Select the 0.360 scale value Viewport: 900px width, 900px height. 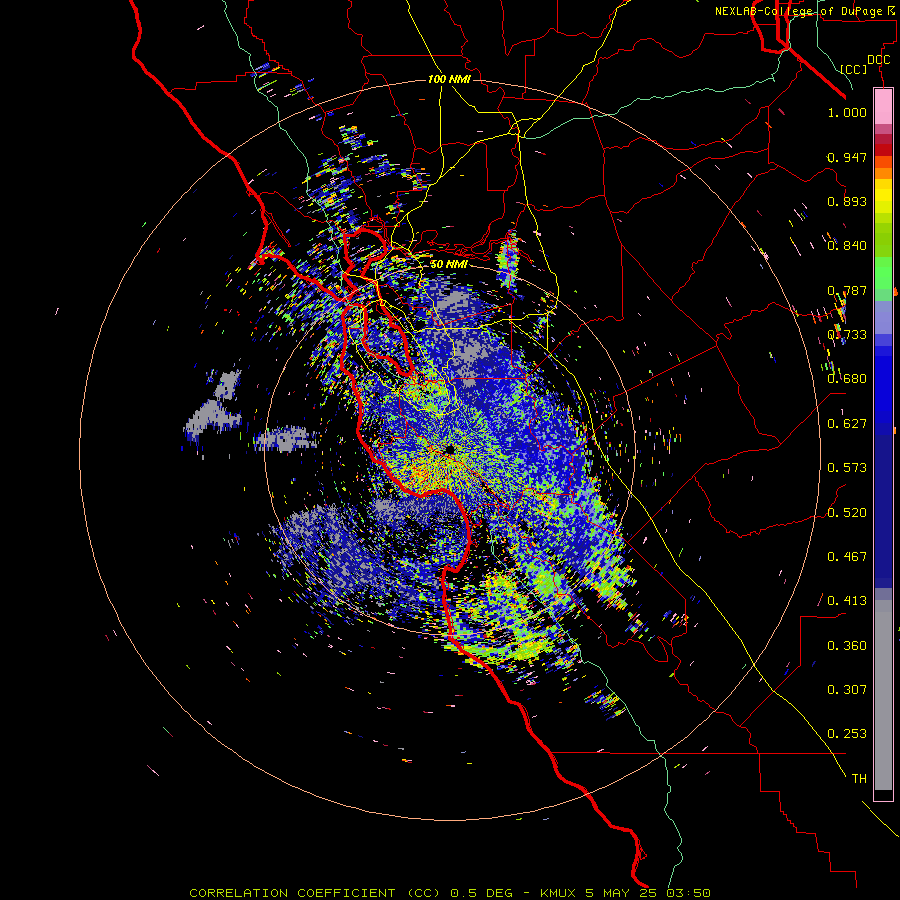847,646
